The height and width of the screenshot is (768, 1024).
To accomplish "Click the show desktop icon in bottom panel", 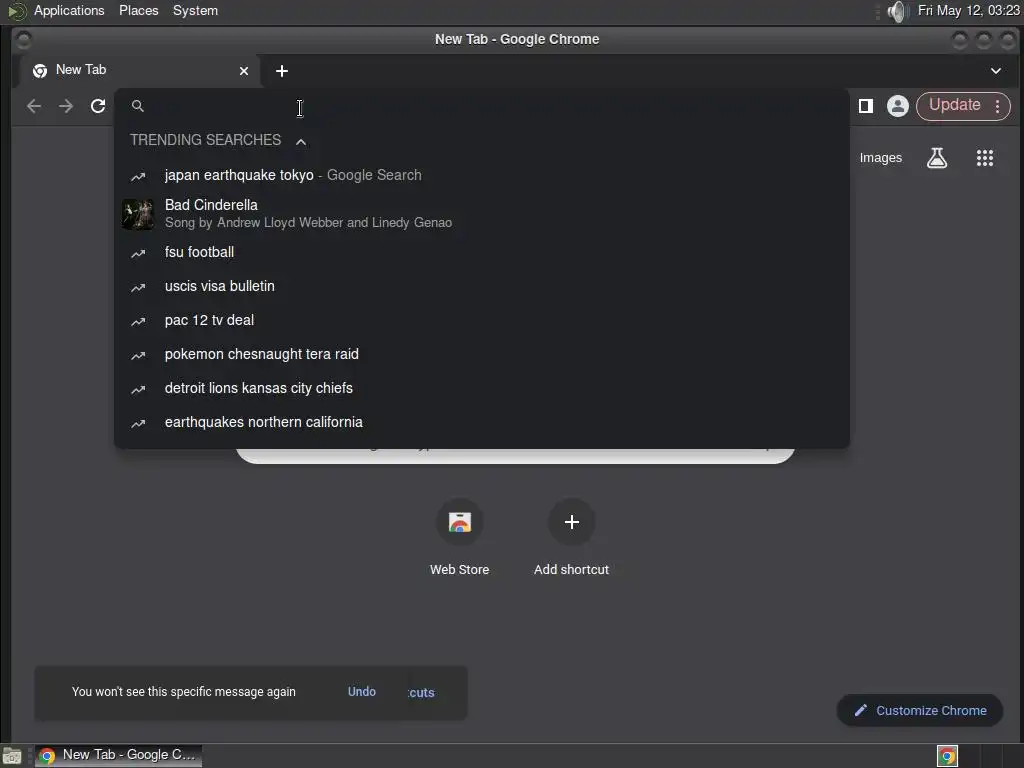I will pyautogui.click(x=12, y=756).
